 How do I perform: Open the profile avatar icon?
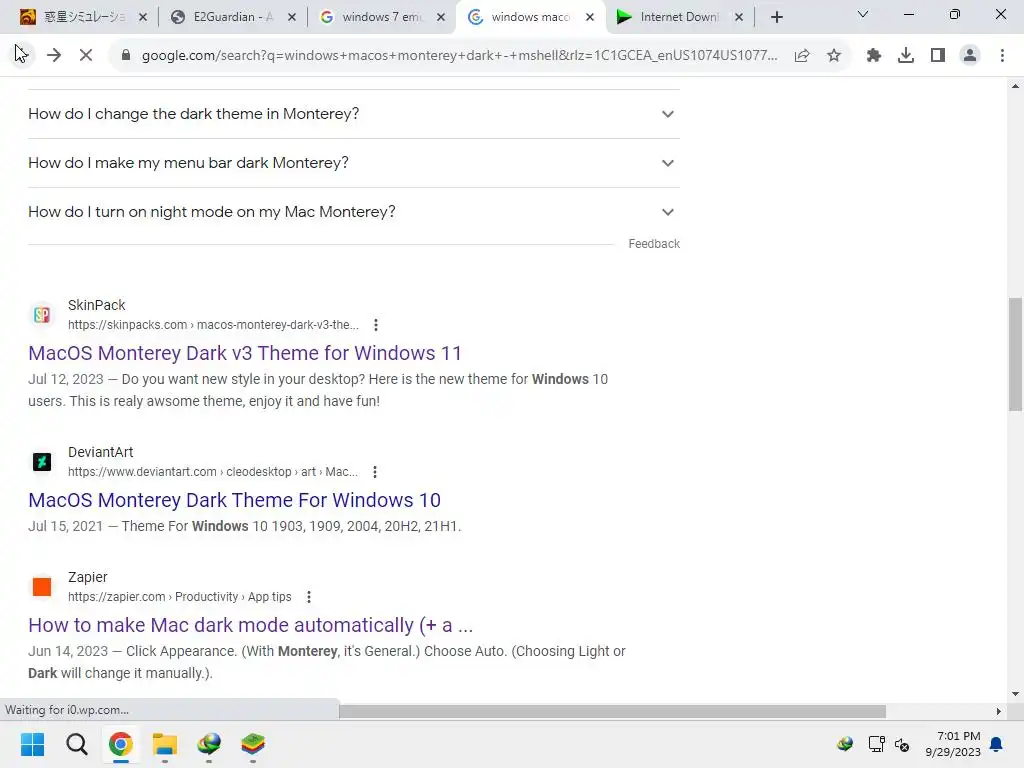[x=970, y=55]
